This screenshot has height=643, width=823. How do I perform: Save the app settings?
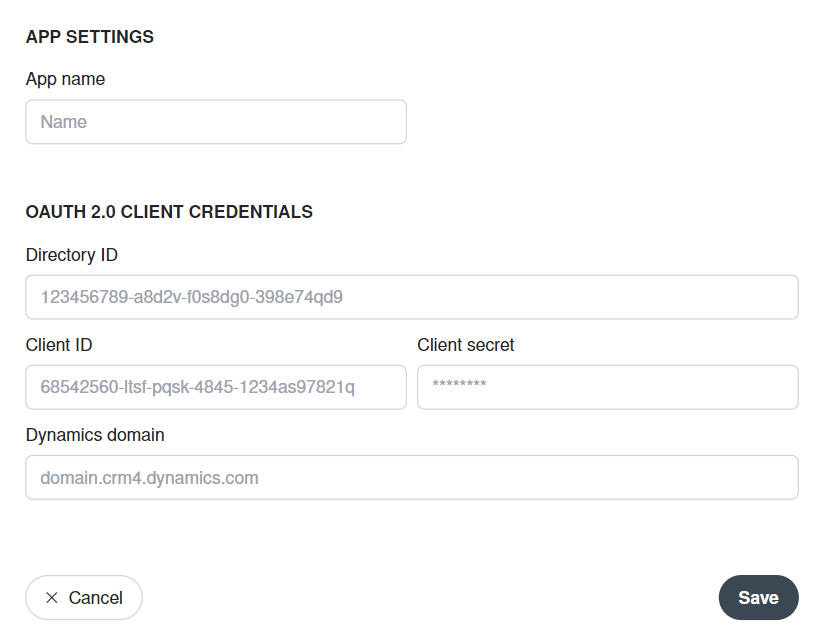(758, 597)
